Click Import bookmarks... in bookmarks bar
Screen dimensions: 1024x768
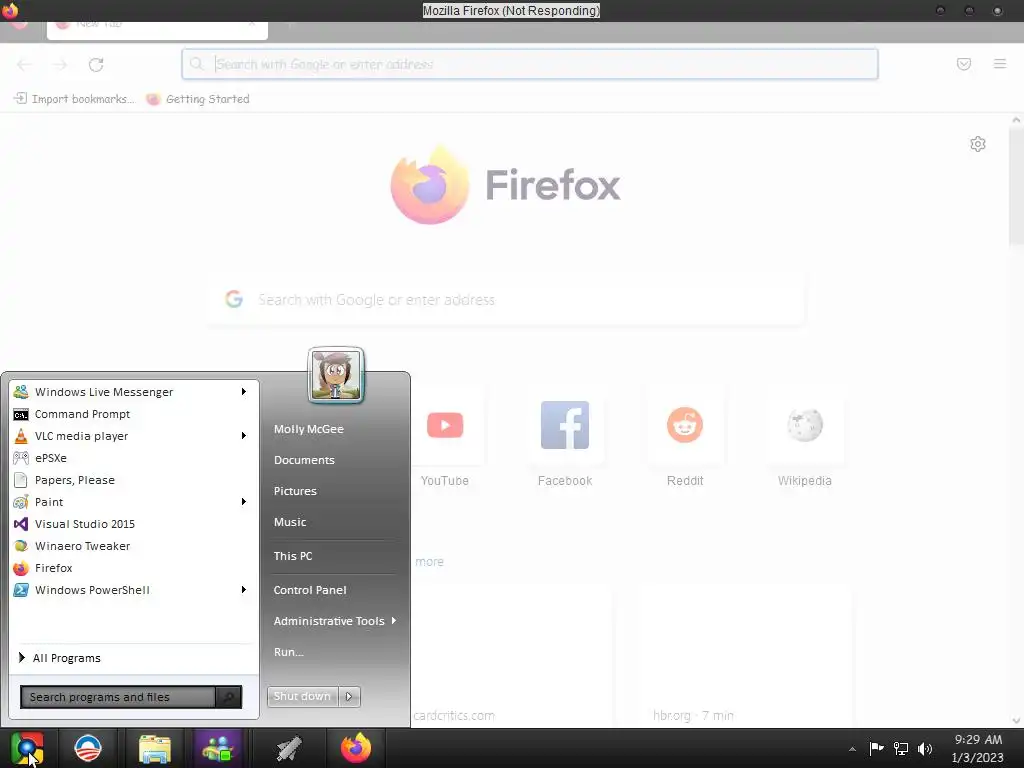click(x=74, y=99)
